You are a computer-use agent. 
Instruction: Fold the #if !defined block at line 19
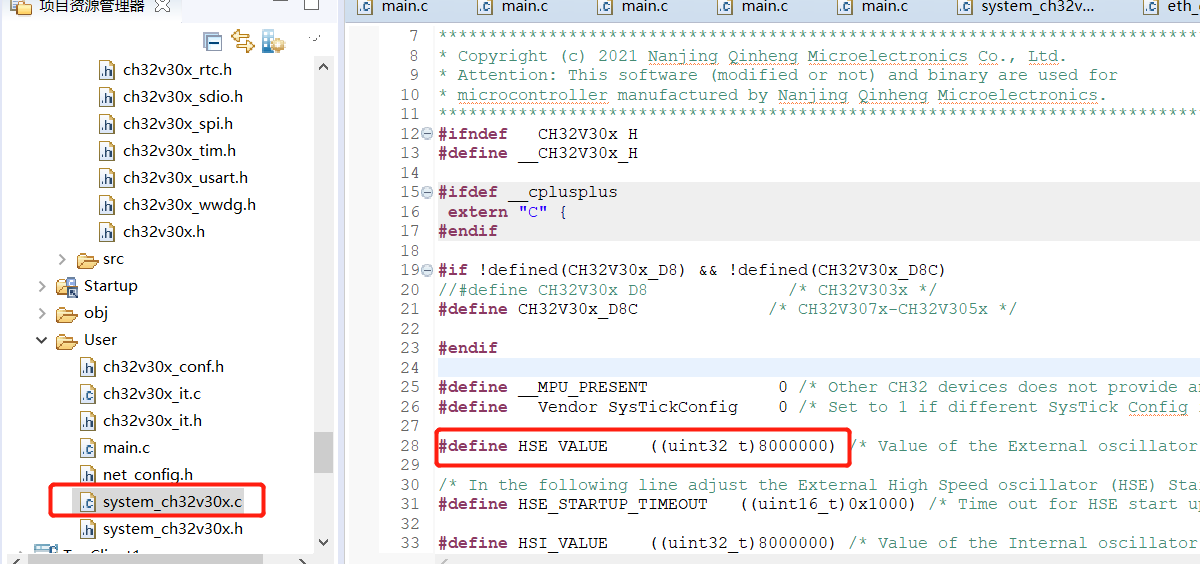pyautogui.click(x=428, y=270)
